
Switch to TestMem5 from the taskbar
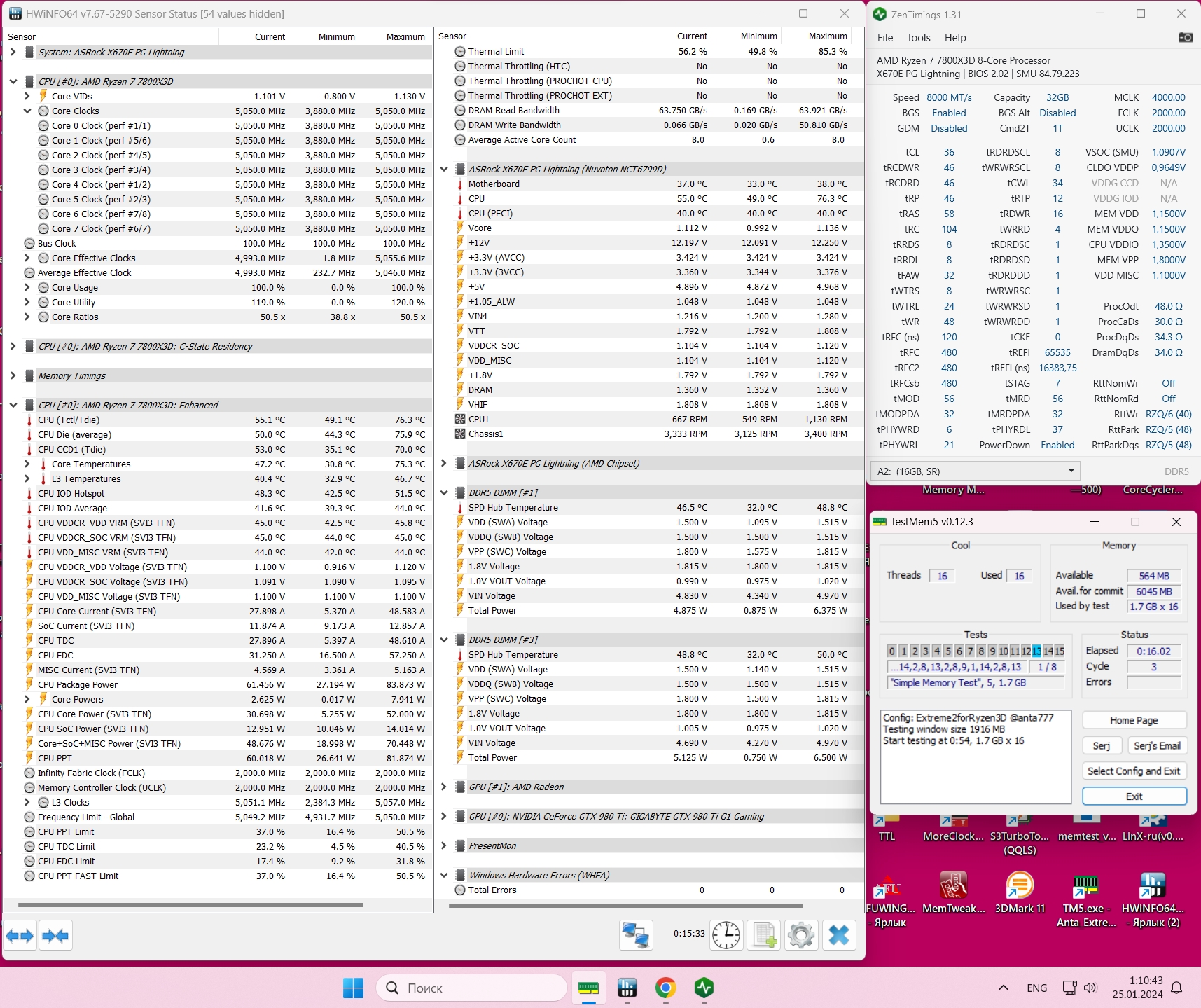pos(589,988)
